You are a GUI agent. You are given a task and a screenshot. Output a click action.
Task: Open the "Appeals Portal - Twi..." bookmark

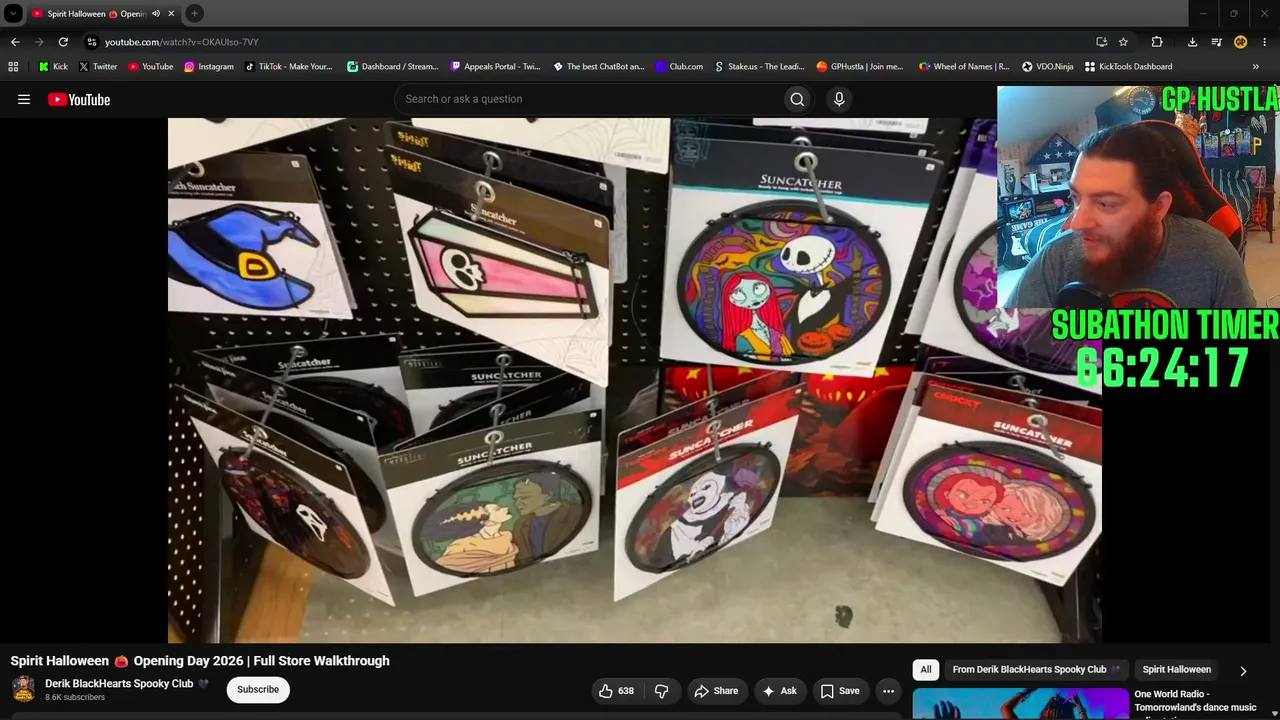495,67
